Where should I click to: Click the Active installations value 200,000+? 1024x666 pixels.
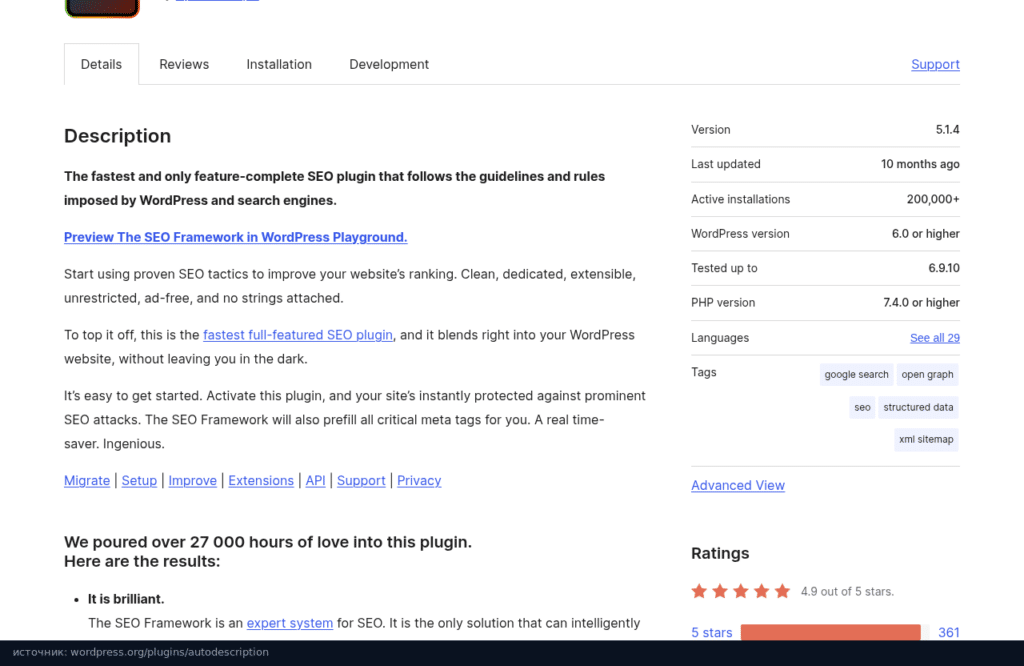tap(933, 199)
